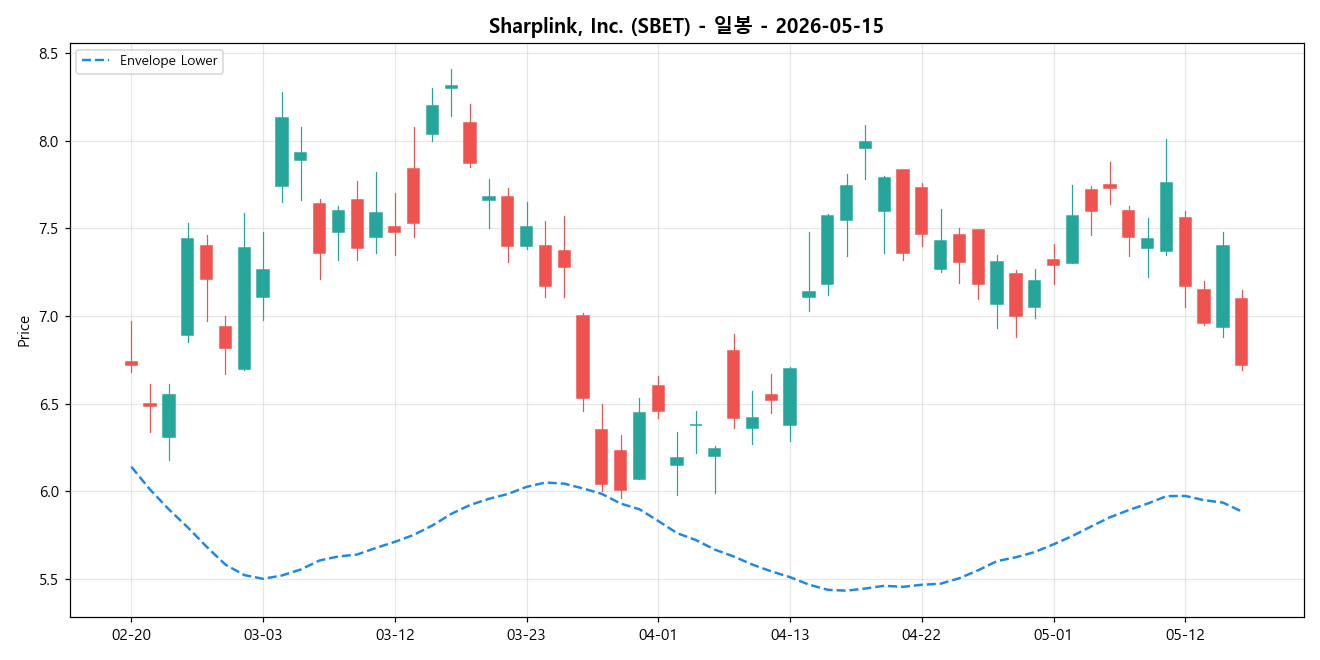This screenshot has width=1320, height=660.
Task: Click the 8.5 y-axis tick label
Action: pyautogui.click(x=49, y=54)
